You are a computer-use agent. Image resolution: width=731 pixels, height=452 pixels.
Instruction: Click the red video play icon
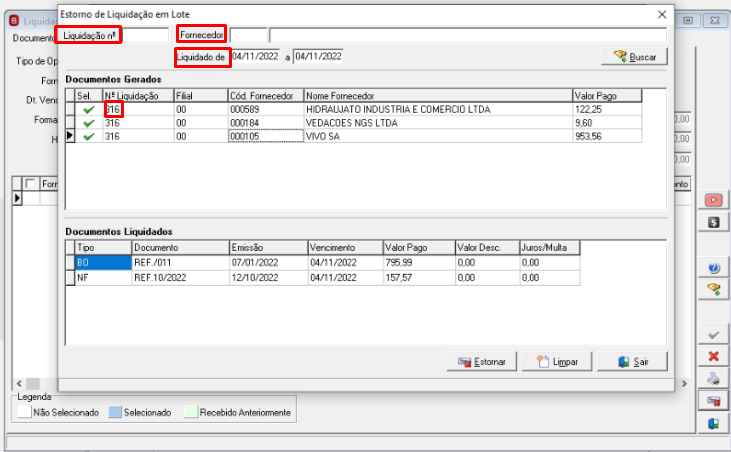[713, 200]
